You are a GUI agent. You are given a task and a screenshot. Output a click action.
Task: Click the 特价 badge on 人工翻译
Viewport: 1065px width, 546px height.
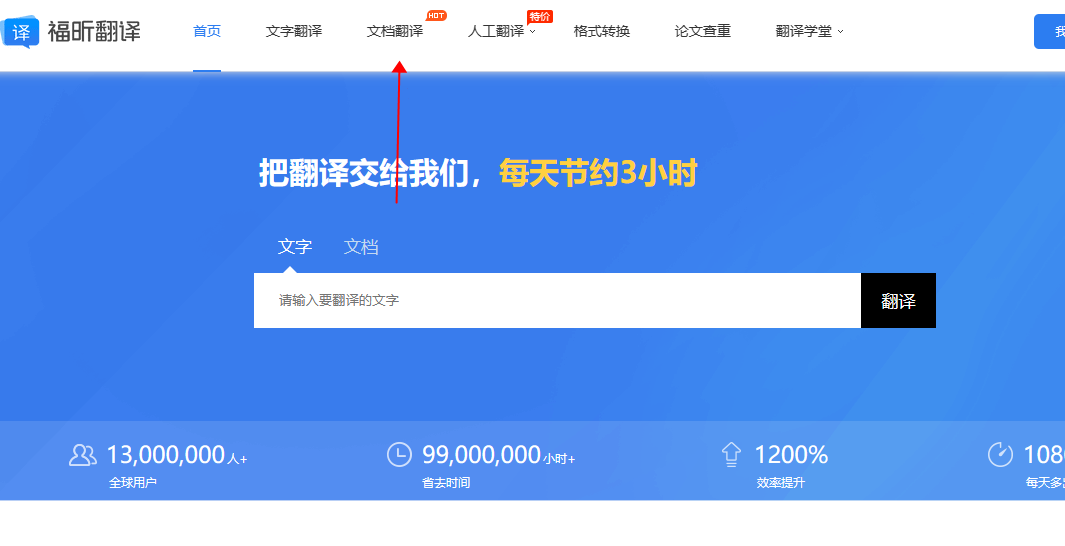point(539,17)
